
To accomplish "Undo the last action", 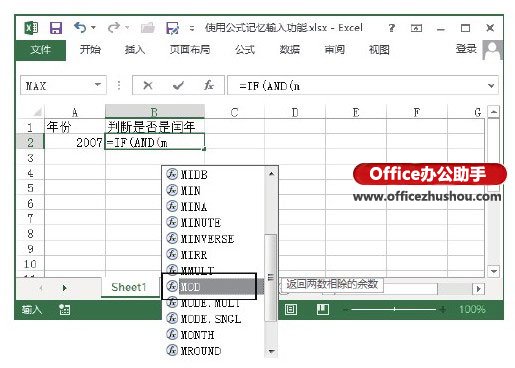I will (80, 27).
